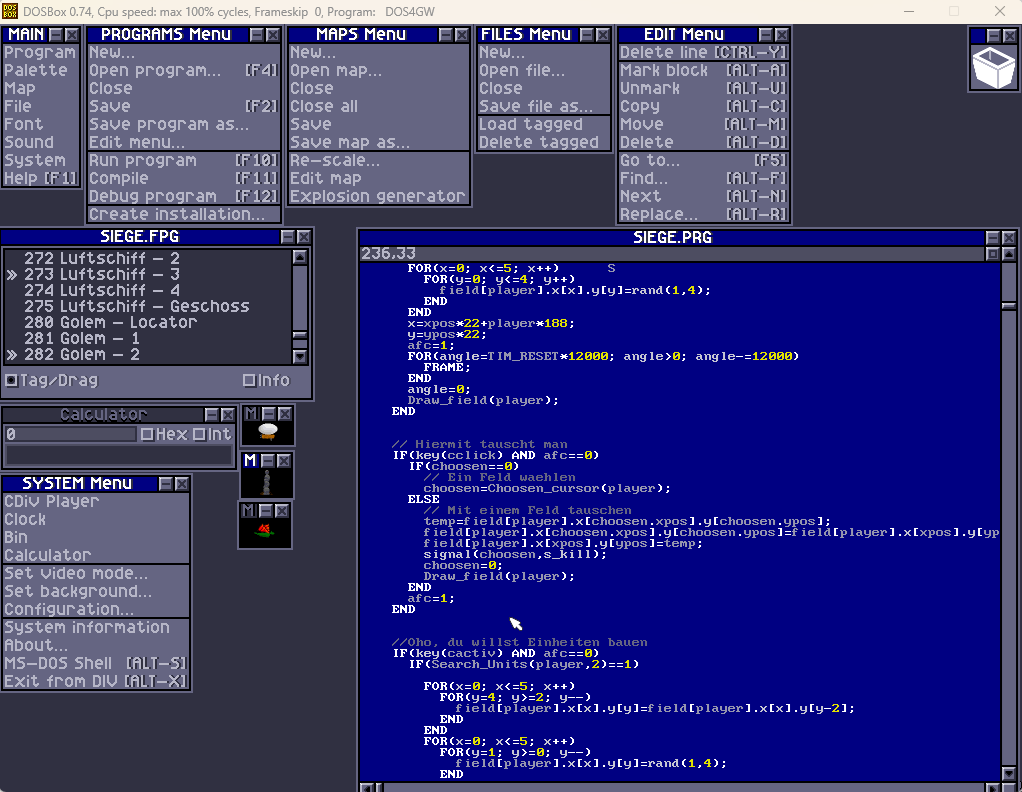Click the editor vertical scroll-up arrow
The image size is (1022, 792).
1008,254
